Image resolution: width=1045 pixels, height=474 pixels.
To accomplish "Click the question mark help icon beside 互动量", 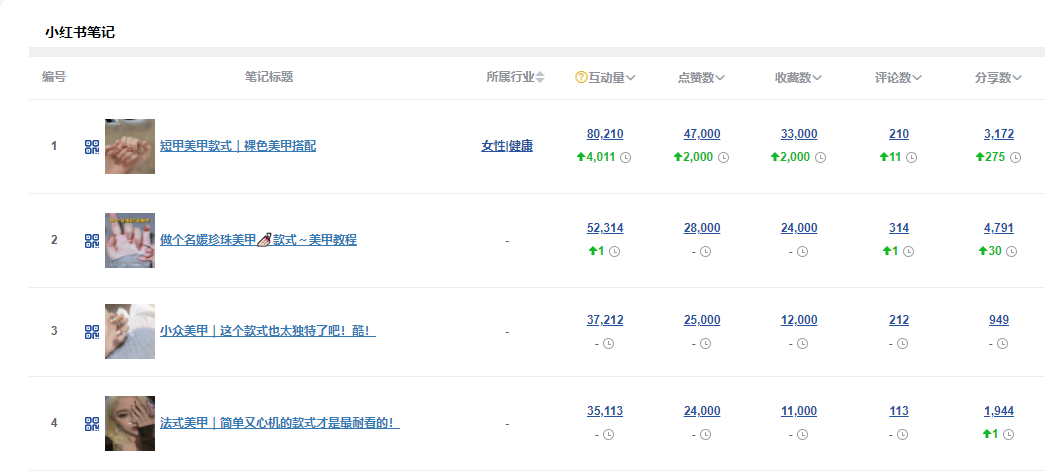I will point(580,77).
